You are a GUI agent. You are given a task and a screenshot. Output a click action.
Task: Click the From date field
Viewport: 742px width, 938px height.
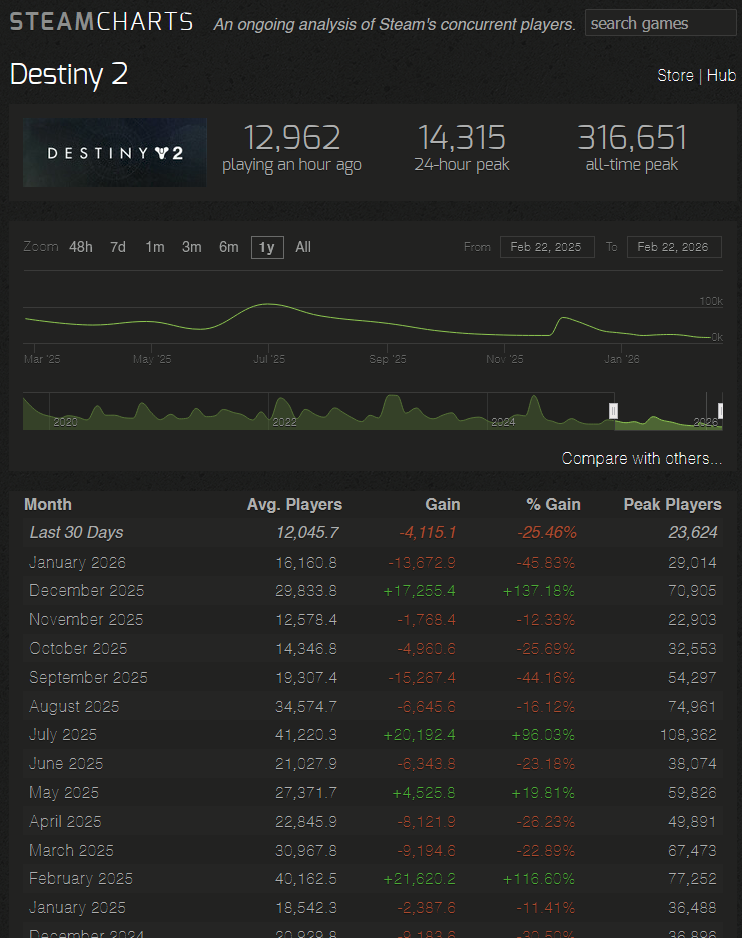[x=547, y=247]
